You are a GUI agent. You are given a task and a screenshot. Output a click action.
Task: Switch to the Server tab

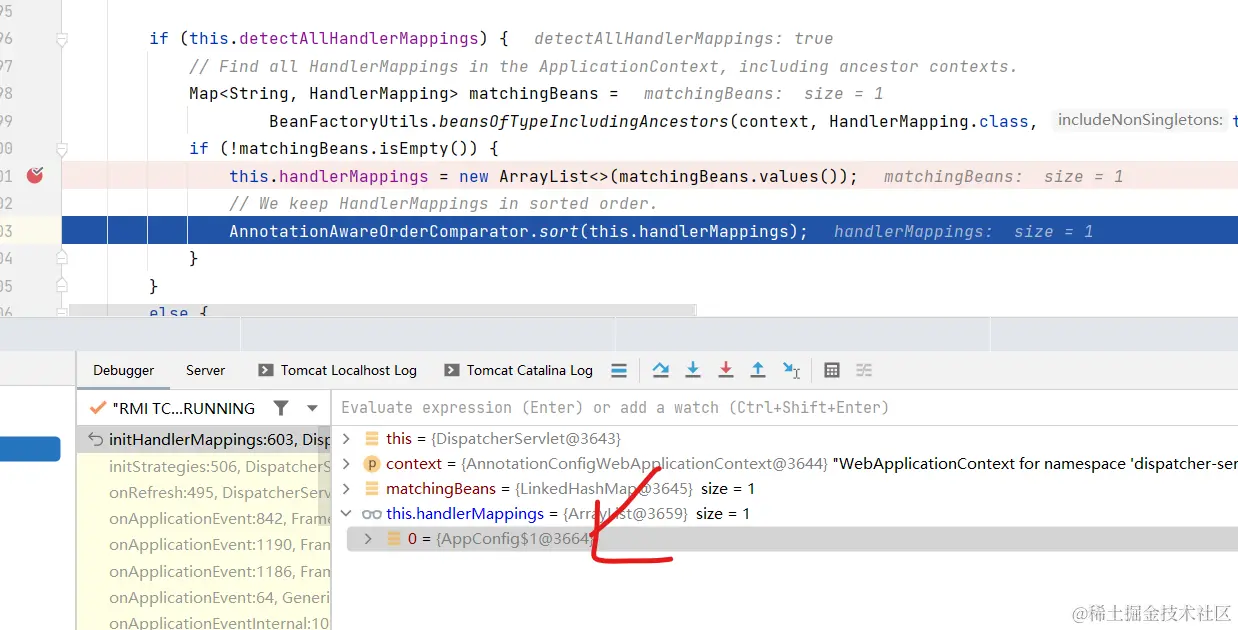click(206, 370)
